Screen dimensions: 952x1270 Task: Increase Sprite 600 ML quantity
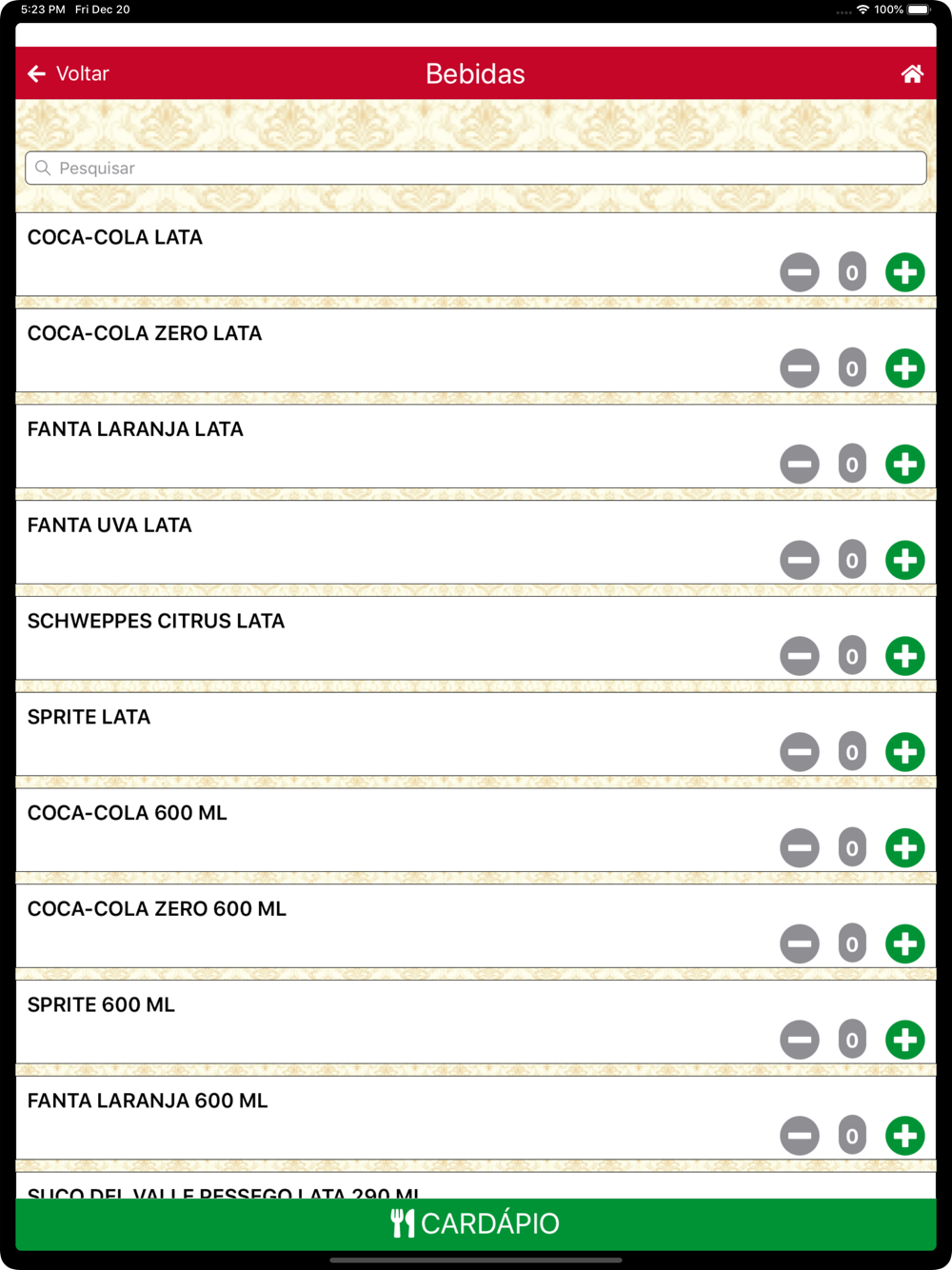[x=904, y=1040]
